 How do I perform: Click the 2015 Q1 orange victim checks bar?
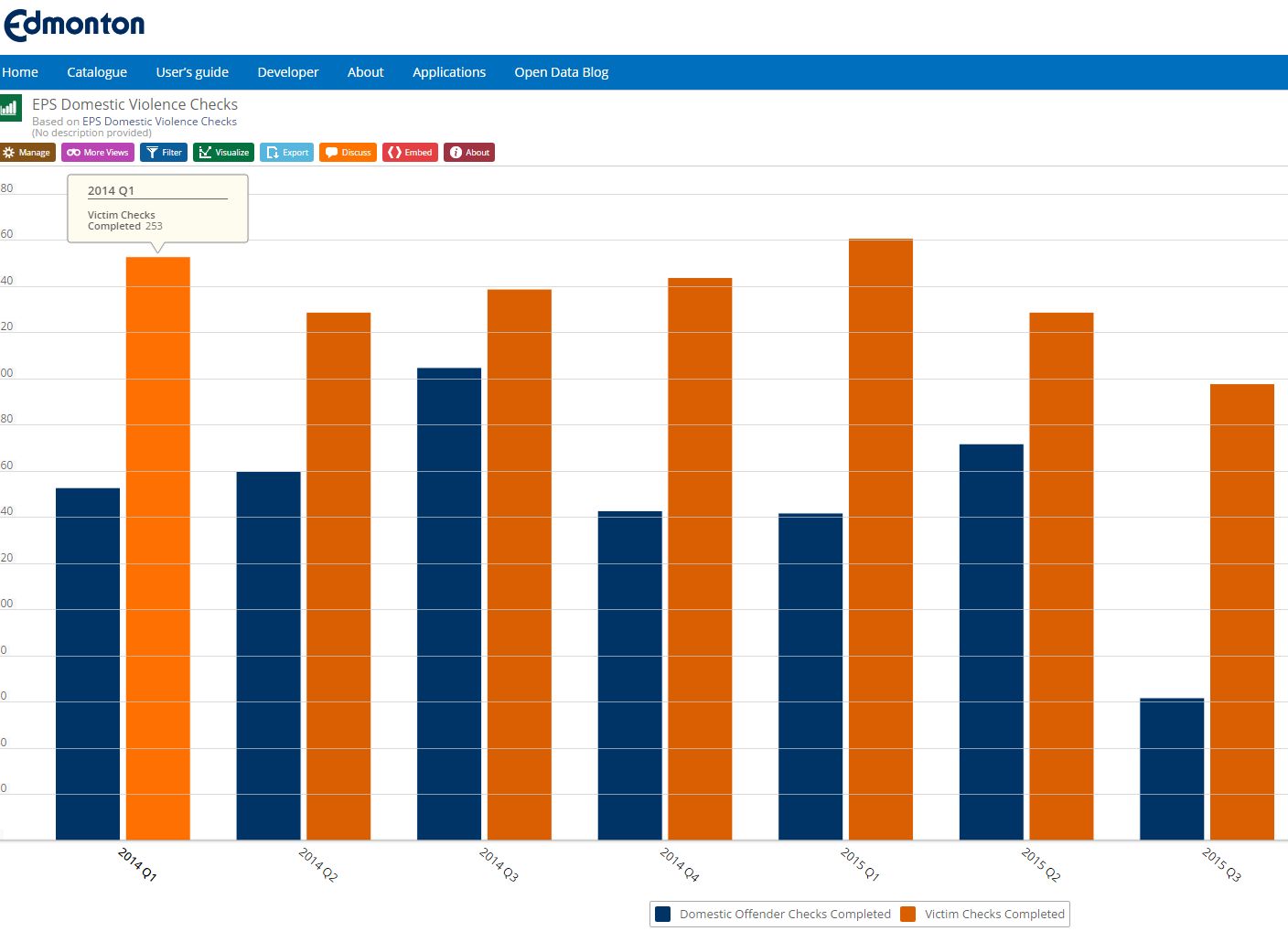tap(880, 540)
